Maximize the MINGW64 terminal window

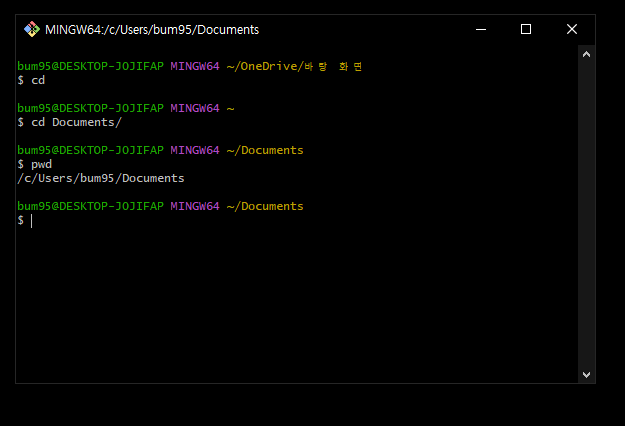pyautogui.click(x=526, y=29)
